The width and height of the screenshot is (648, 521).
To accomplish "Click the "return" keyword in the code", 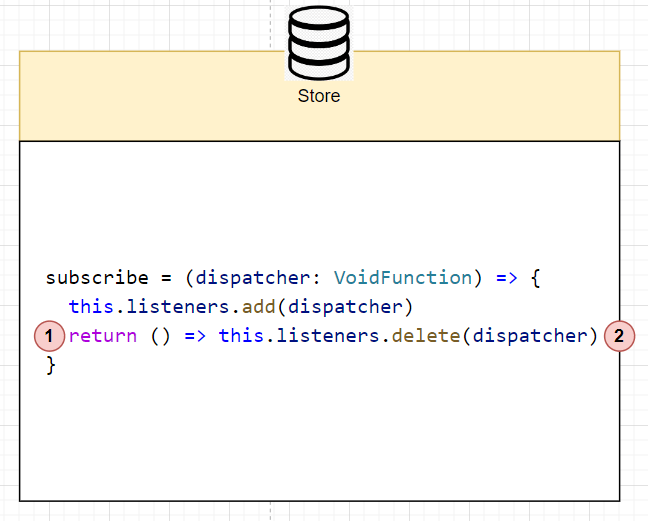I will coord(103,336).
